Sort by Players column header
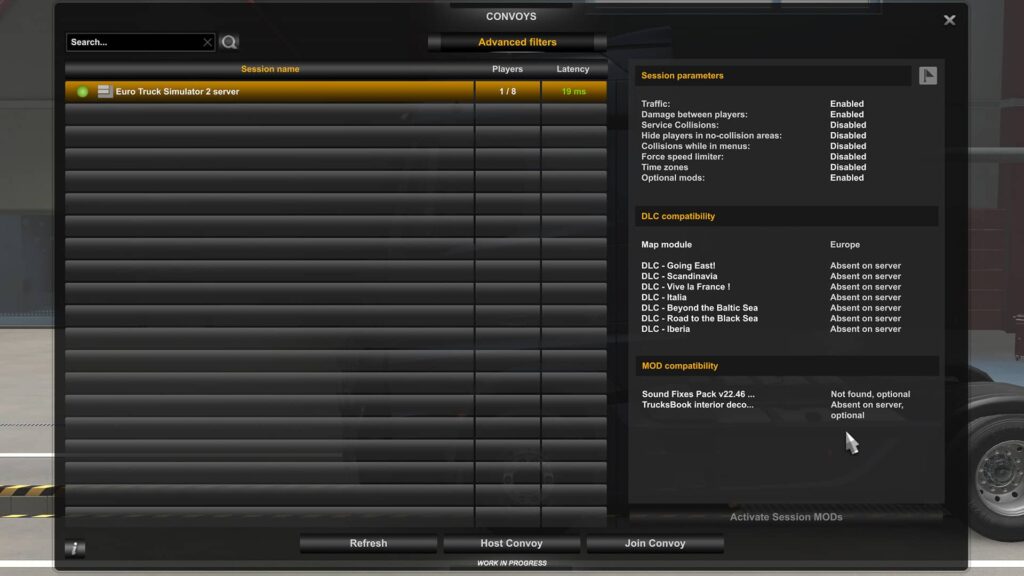This screenshot has height=576, width=1024. point(507,69)
